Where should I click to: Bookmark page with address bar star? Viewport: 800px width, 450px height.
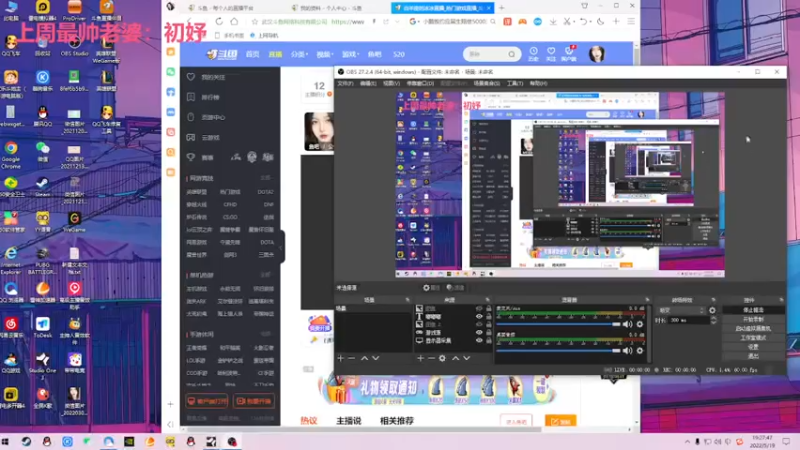tap(255, 21)
